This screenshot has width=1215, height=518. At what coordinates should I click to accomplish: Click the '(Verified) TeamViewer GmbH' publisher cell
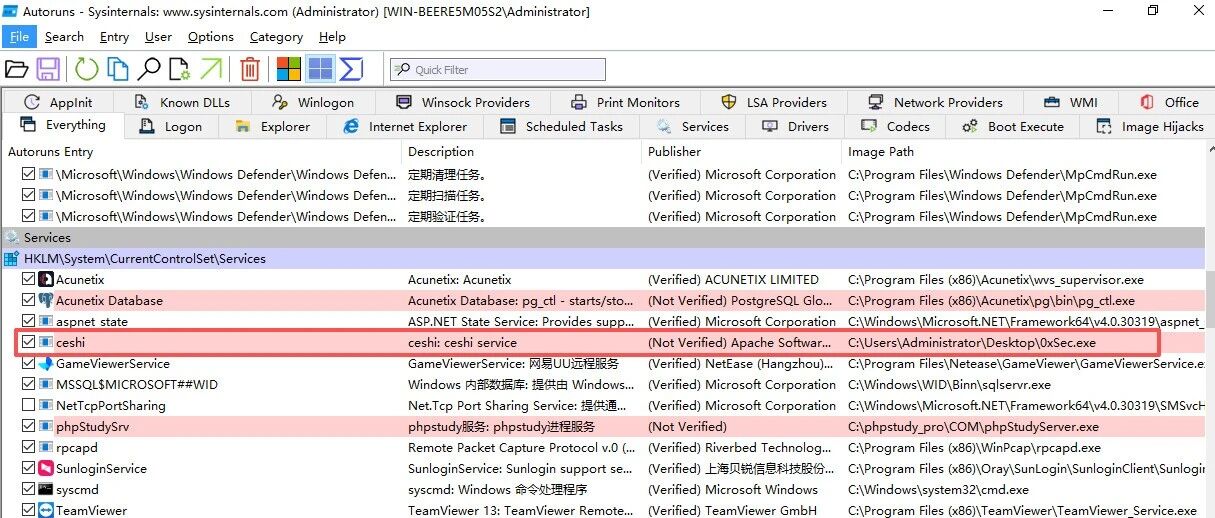tap(732, 511)
